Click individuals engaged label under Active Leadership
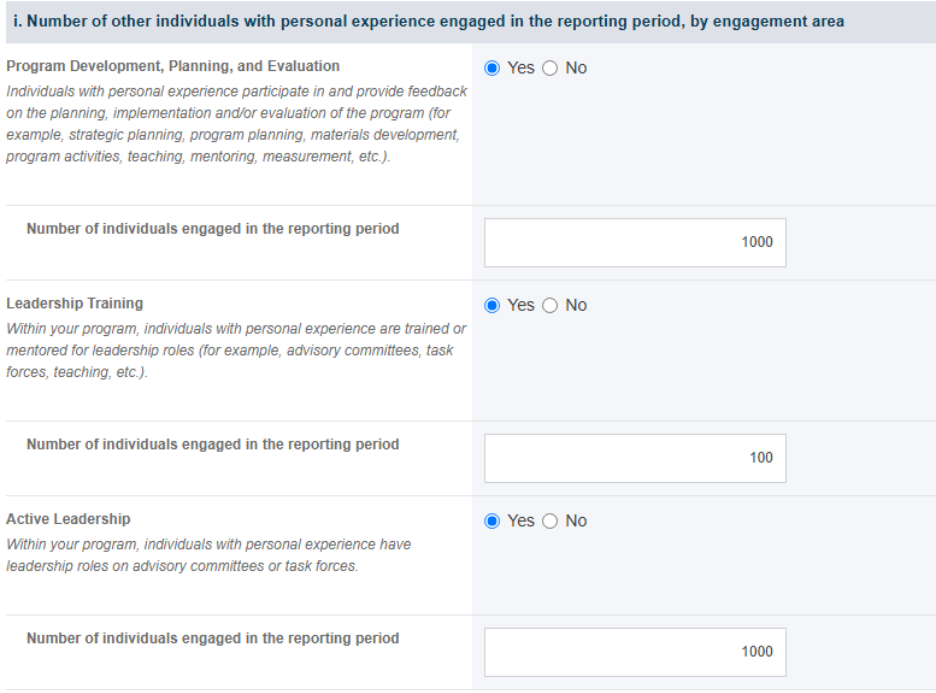The width and height of the screenshot is (936, 693). click(213, 638)
